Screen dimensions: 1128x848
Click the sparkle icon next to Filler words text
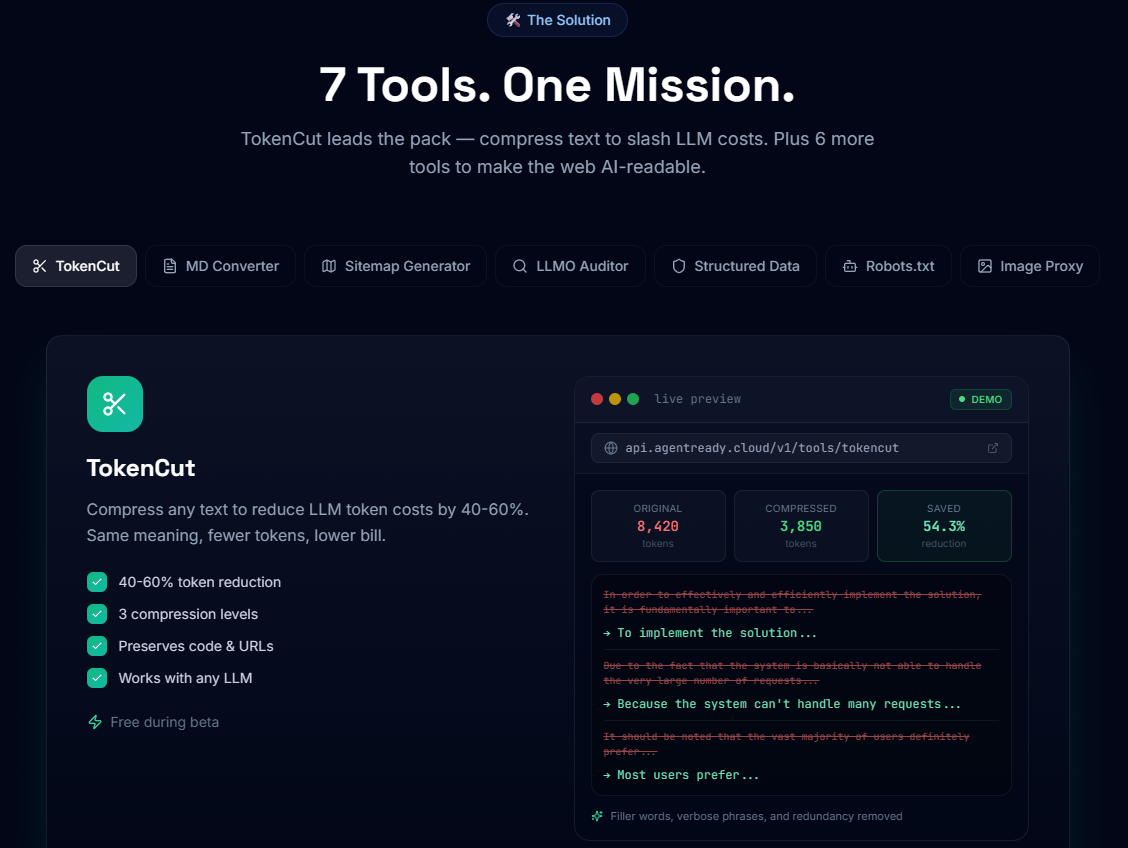(596, 815)
